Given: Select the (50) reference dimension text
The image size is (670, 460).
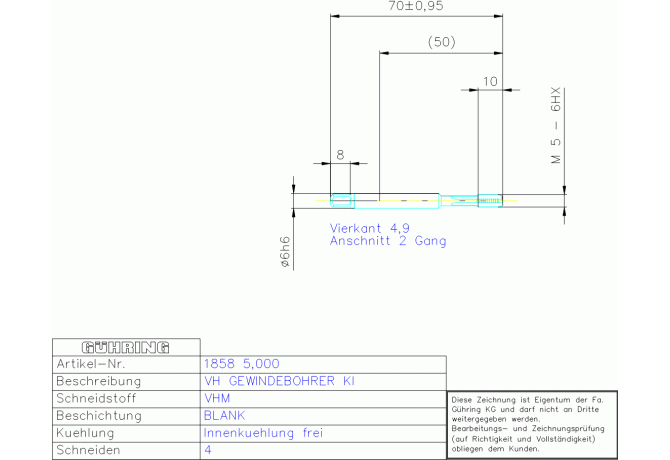Looking at the screenshot, I should [441, 42].
